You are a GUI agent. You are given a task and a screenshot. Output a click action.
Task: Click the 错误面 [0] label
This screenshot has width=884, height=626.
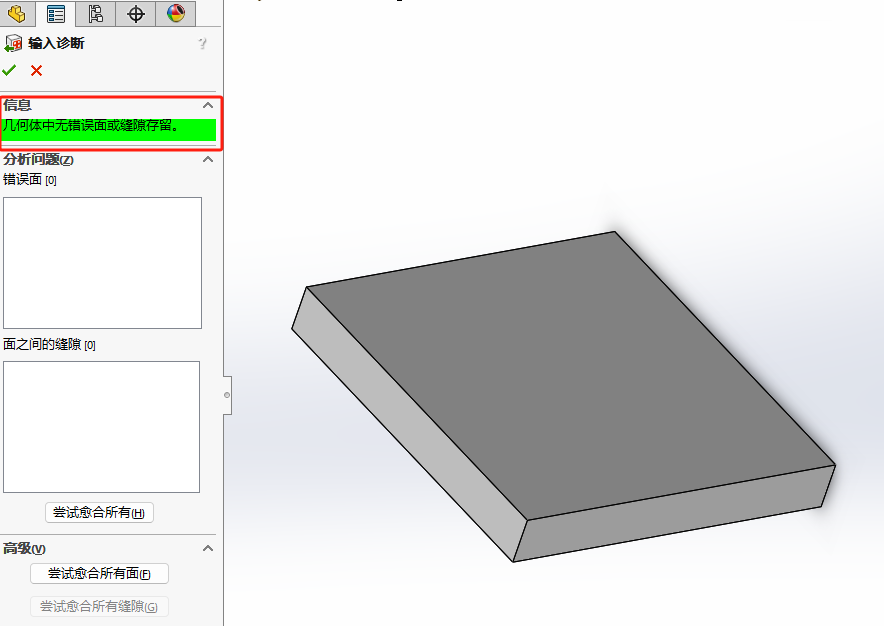click(30, 180)
